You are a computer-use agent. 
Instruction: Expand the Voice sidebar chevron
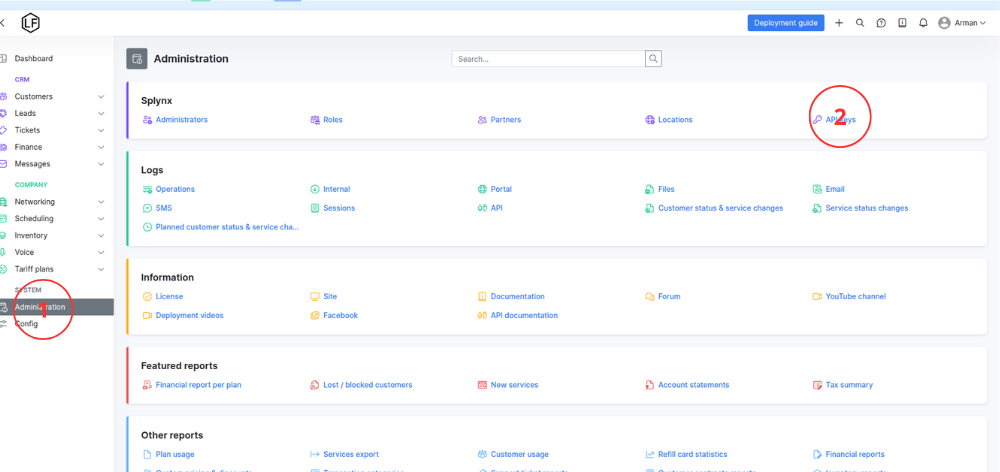(101, 253)
